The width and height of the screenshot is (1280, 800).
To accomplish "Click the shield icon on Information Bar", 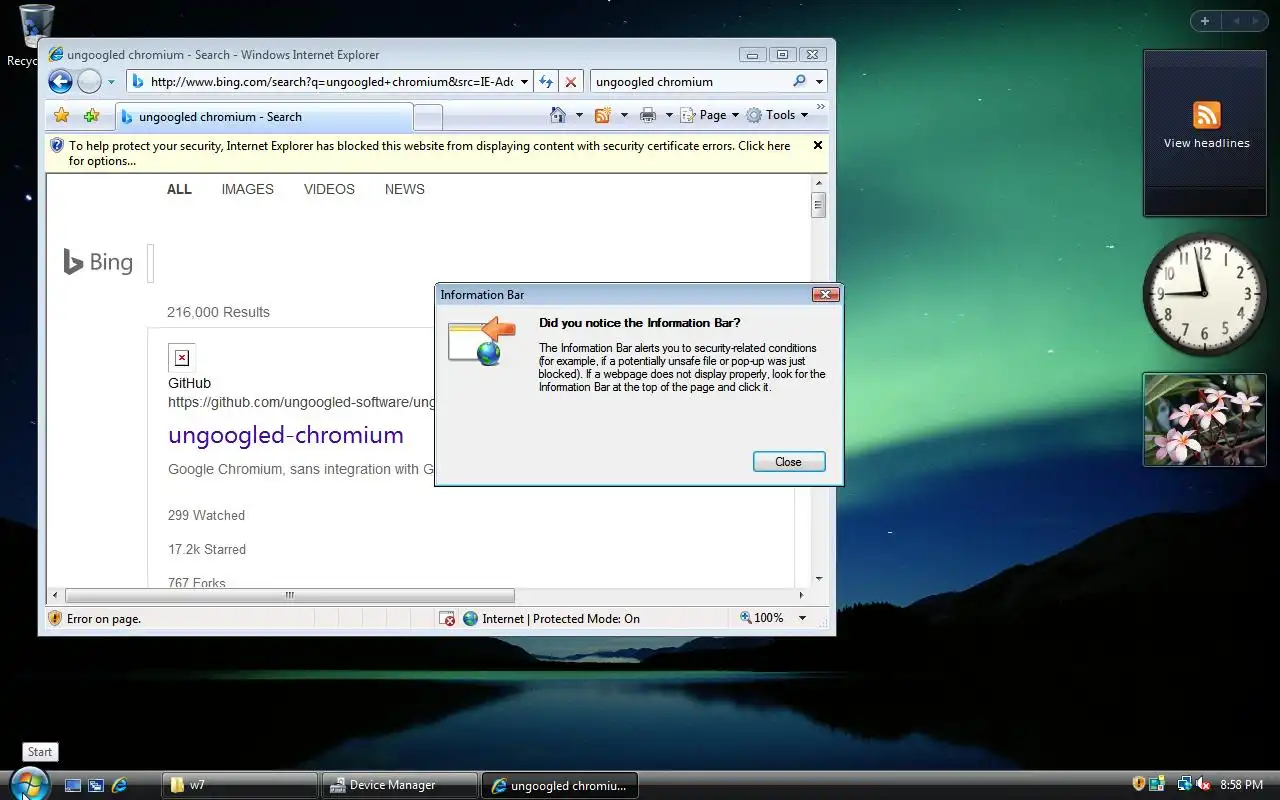I will tap(57, 146).
